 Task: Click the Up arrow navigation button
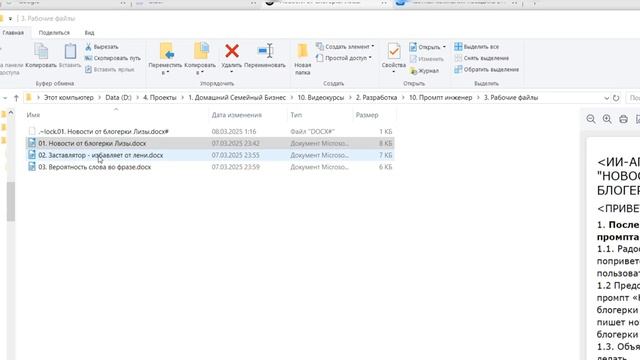(x=16, y=98)
